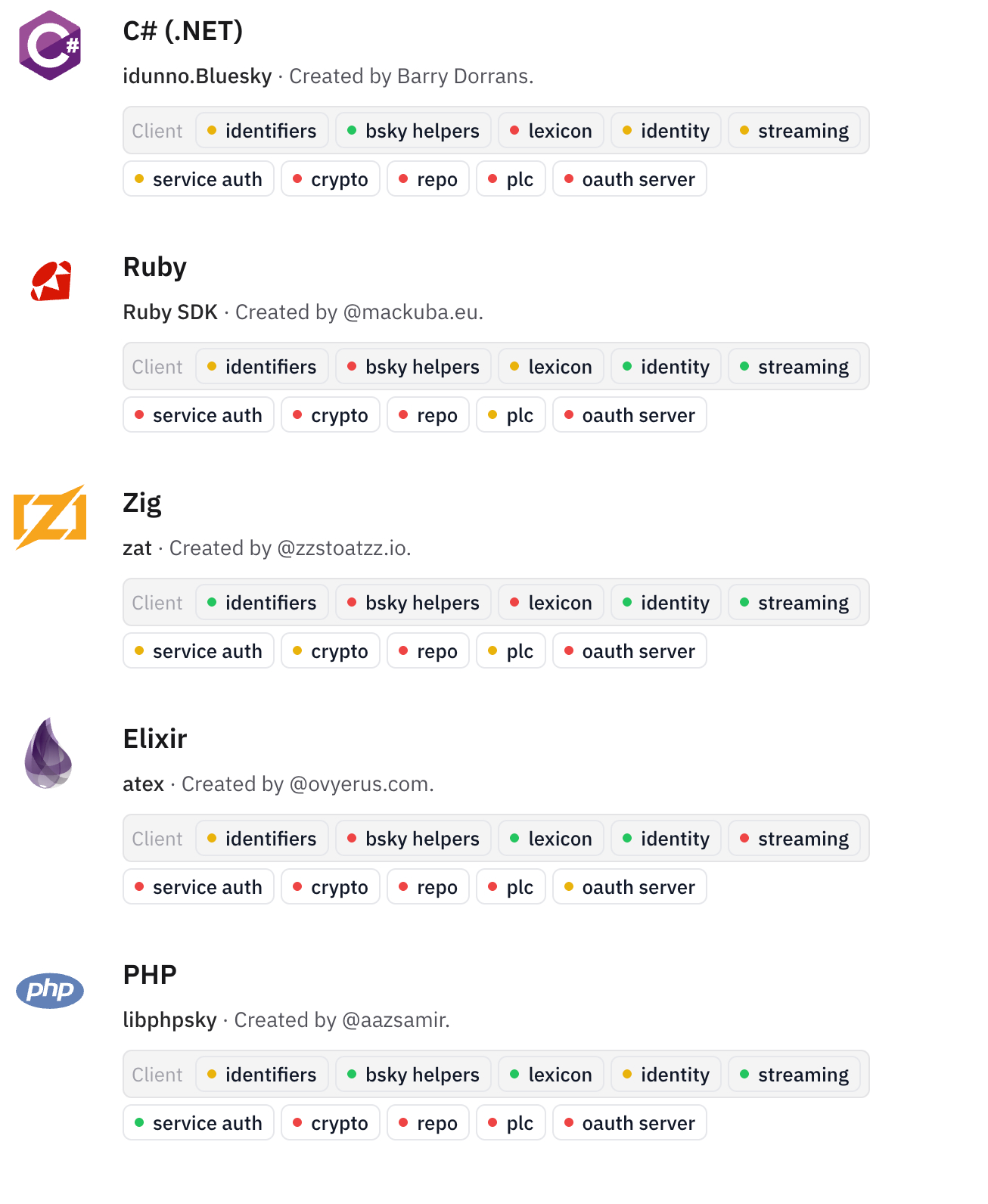
Task: Select Elixir's oauth server tag
Action: (x=629, y=887)
